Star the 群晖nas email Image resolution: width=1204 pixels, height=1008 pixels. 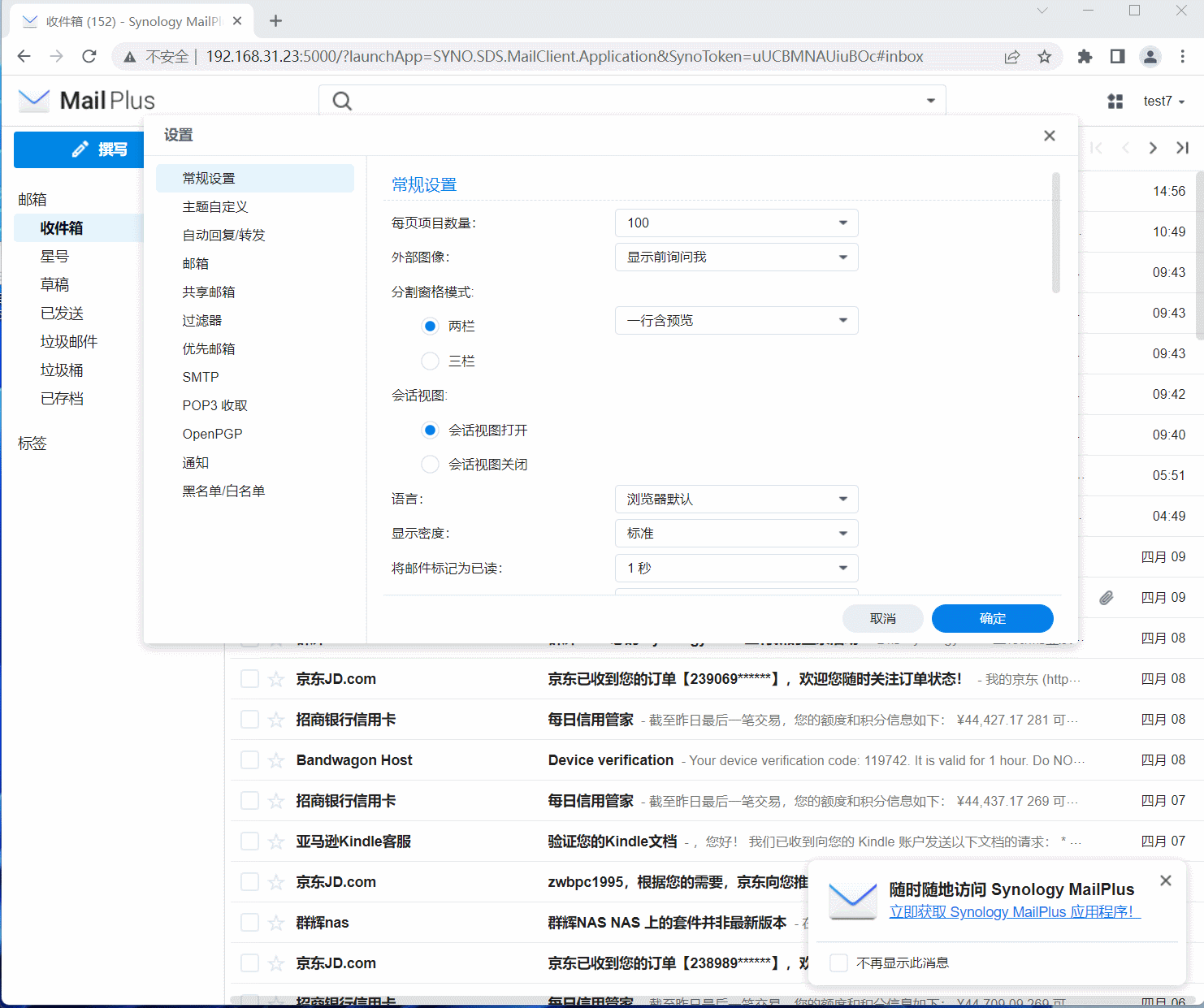coord(276,923)
